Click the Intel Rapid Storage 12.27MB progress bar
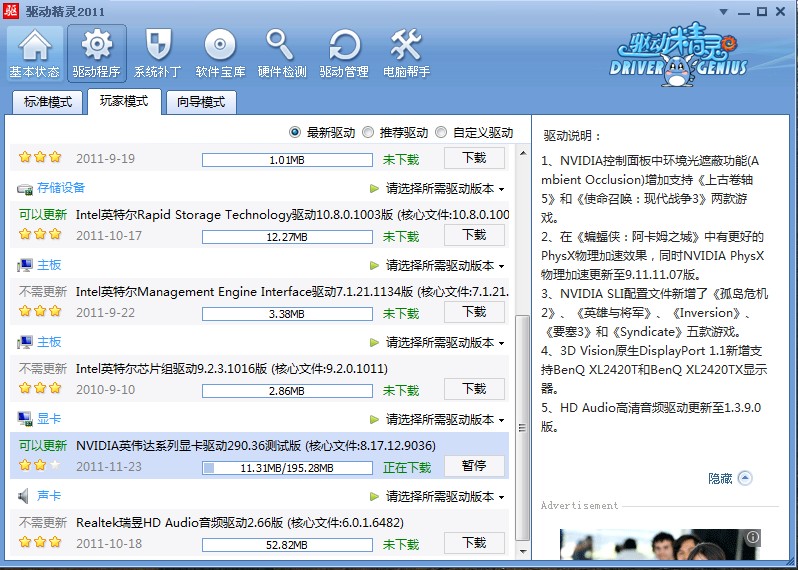The width and height of the screenshot is (798, 570). click(x=287, y=237)
